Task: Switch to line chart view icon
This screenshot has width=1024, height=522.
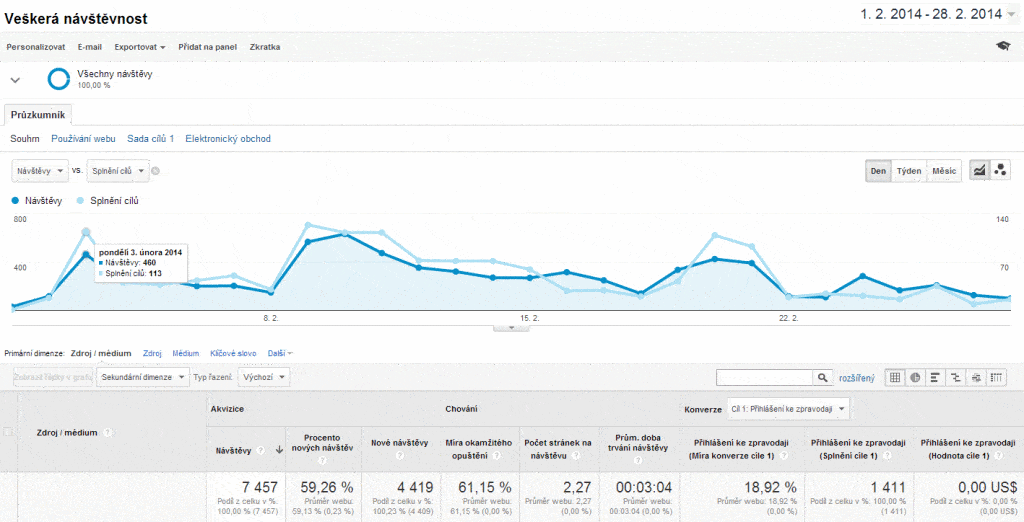Action: pos(980,171)
